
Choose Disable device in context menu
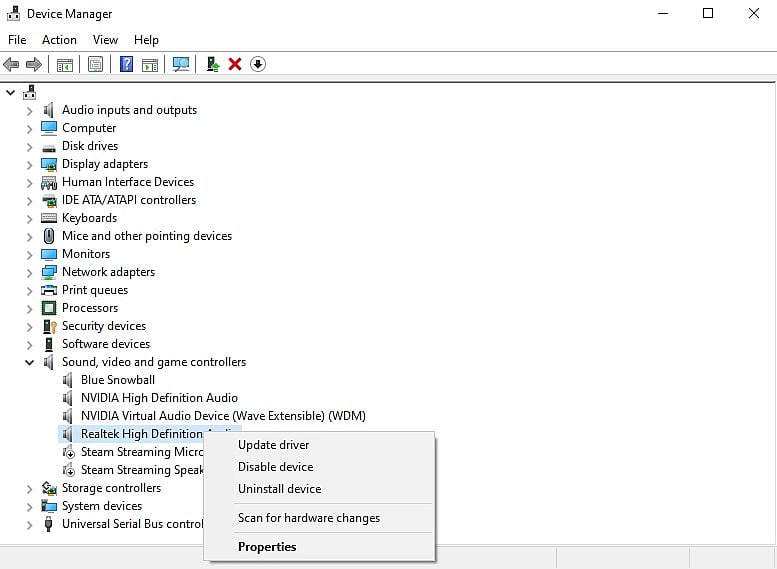[320, 467]
